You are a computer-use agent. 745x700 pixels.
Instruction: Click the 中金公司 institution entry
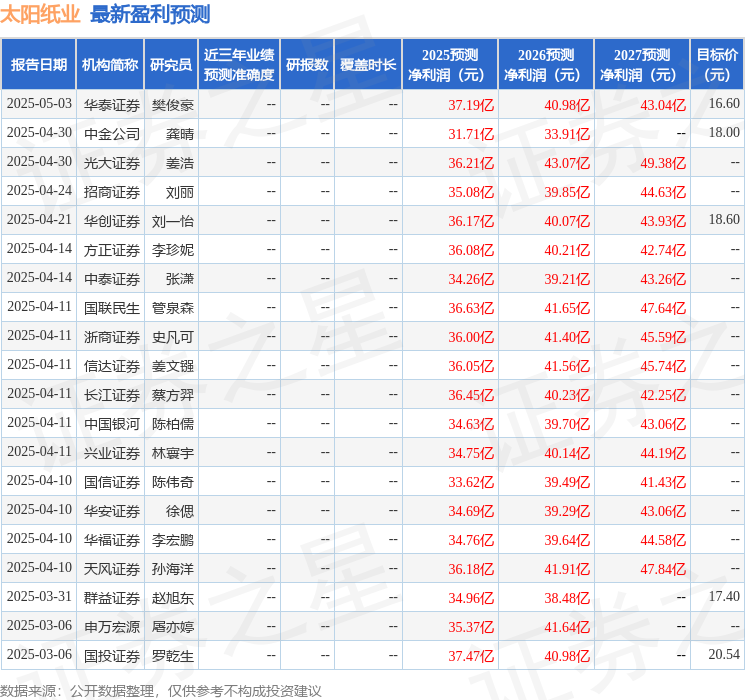(x=111, y=133)
